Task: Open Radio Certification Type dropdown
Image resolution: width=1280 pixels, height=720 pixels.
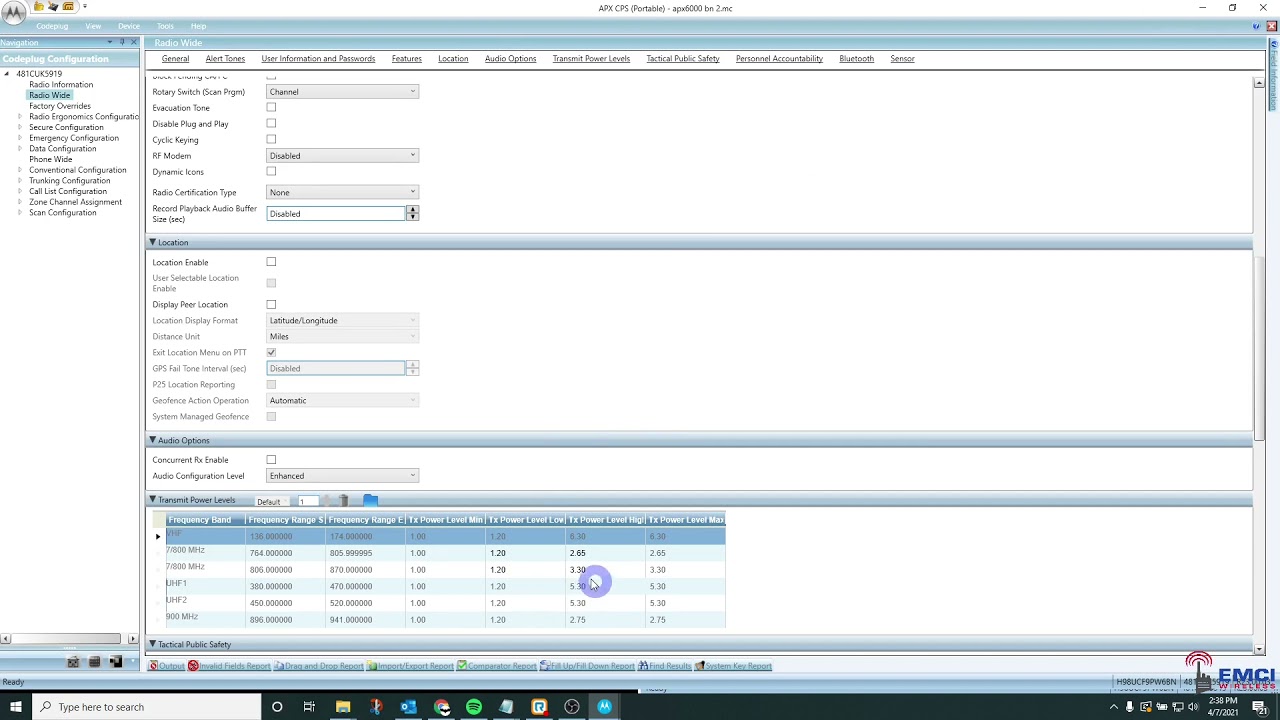Action: 342,192
